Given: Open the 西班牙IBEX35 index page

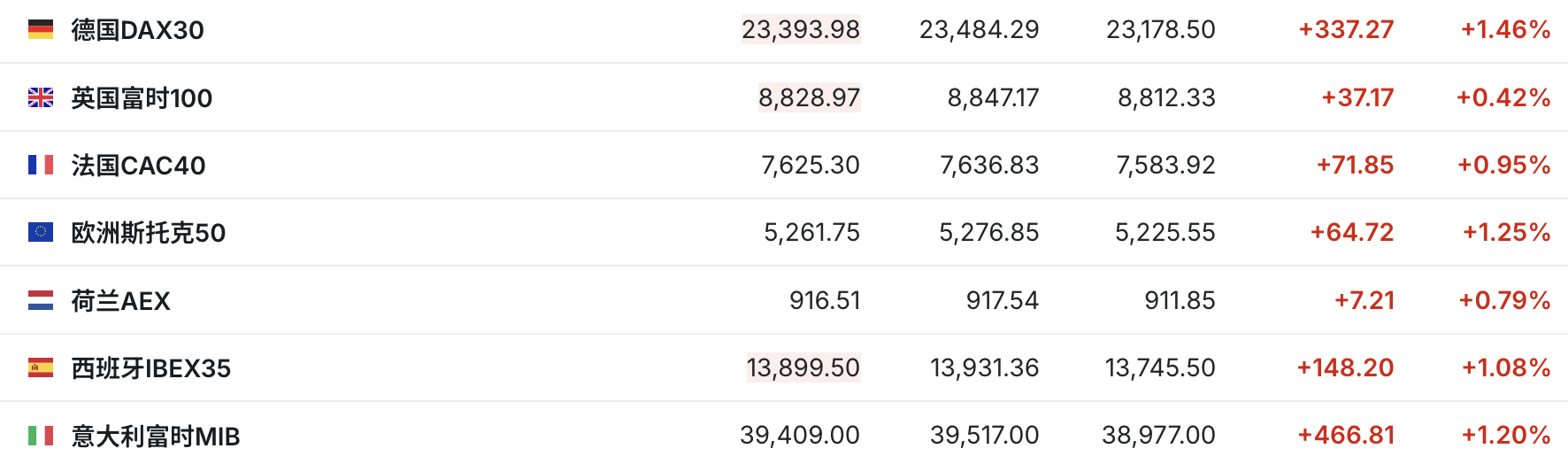Looking at the screenshot, I should [x=150, y=368].
